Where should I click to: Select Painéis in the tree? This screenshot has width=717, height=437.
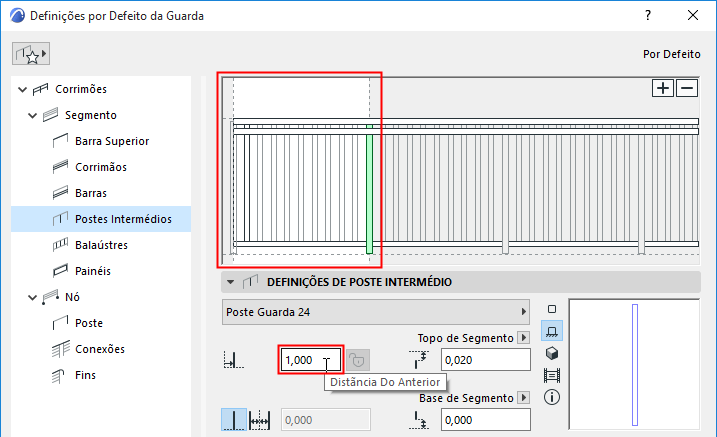click(93, 271)
